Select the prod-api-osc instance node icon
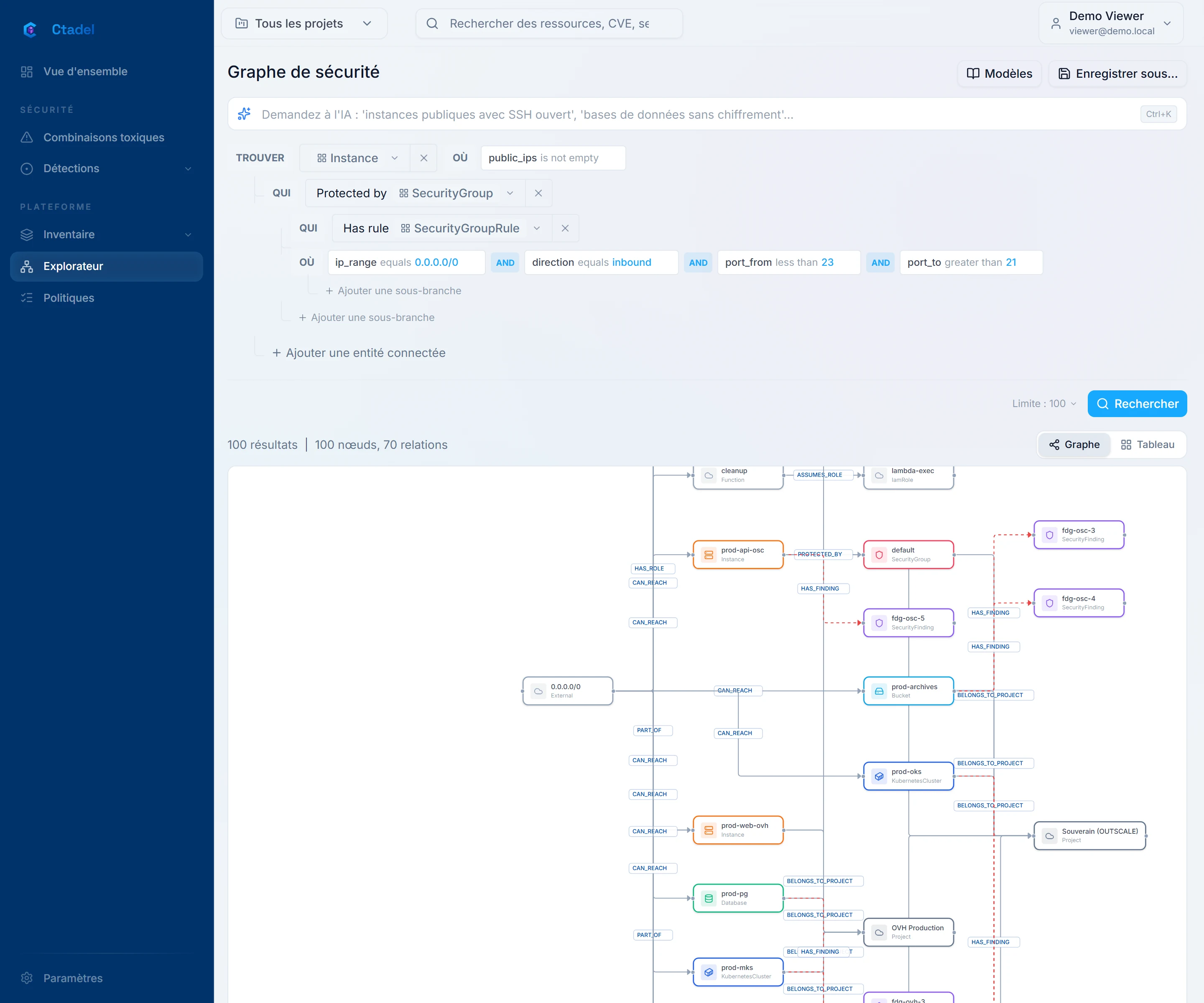This screenshot has height=1003, width=1204. (709, 555)
